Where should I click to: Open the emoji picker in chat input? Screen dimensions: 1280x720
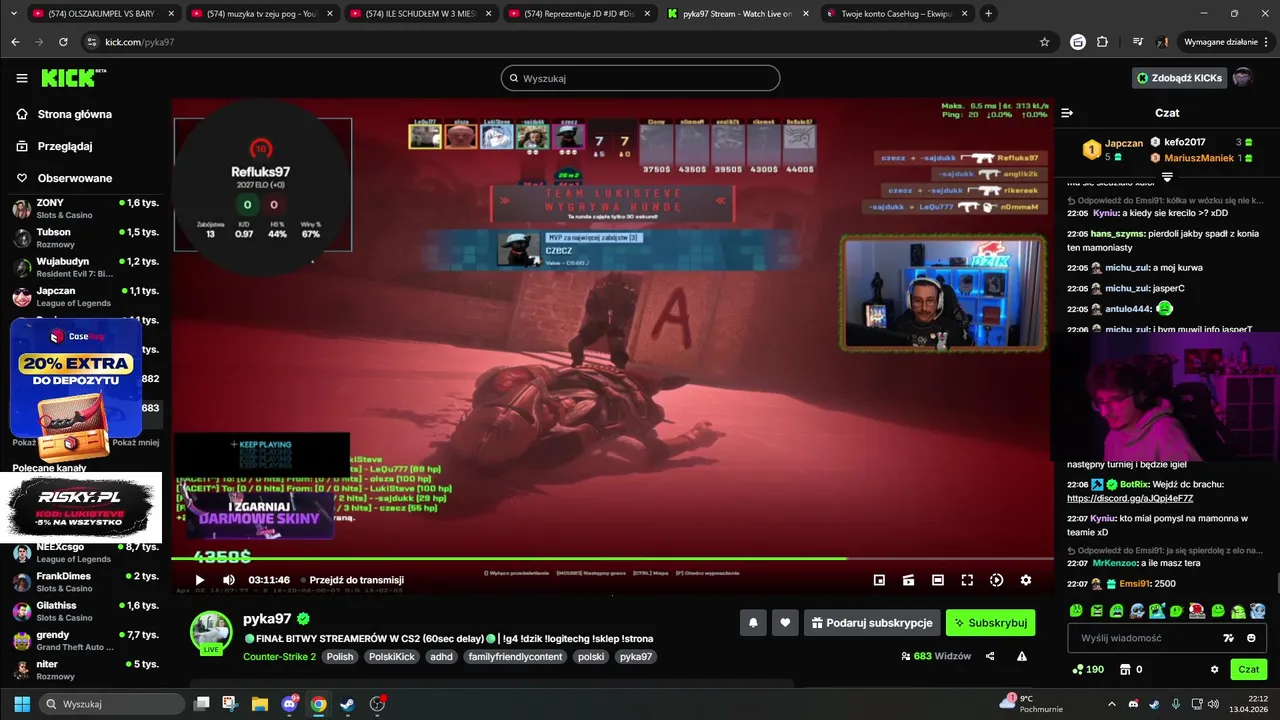(x=1251, y=638)
